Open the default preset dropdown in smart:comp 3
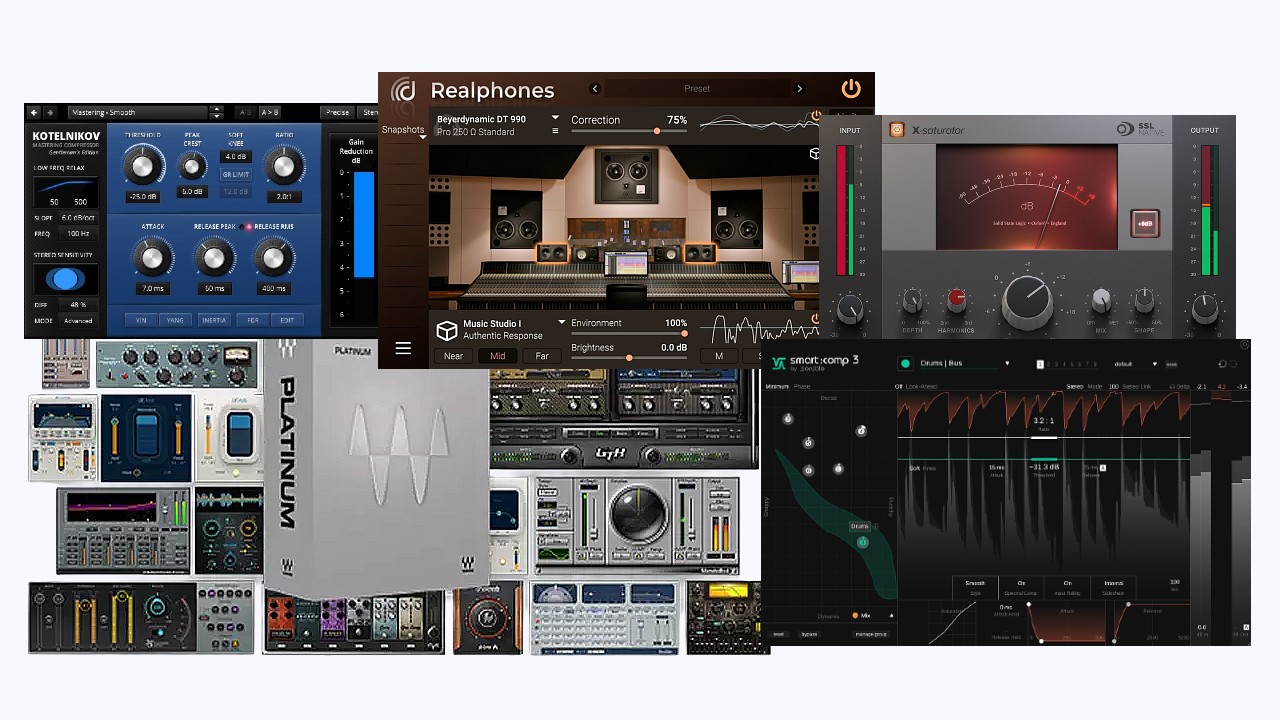The image size is (1280, 720). [x=1155, y=364]
